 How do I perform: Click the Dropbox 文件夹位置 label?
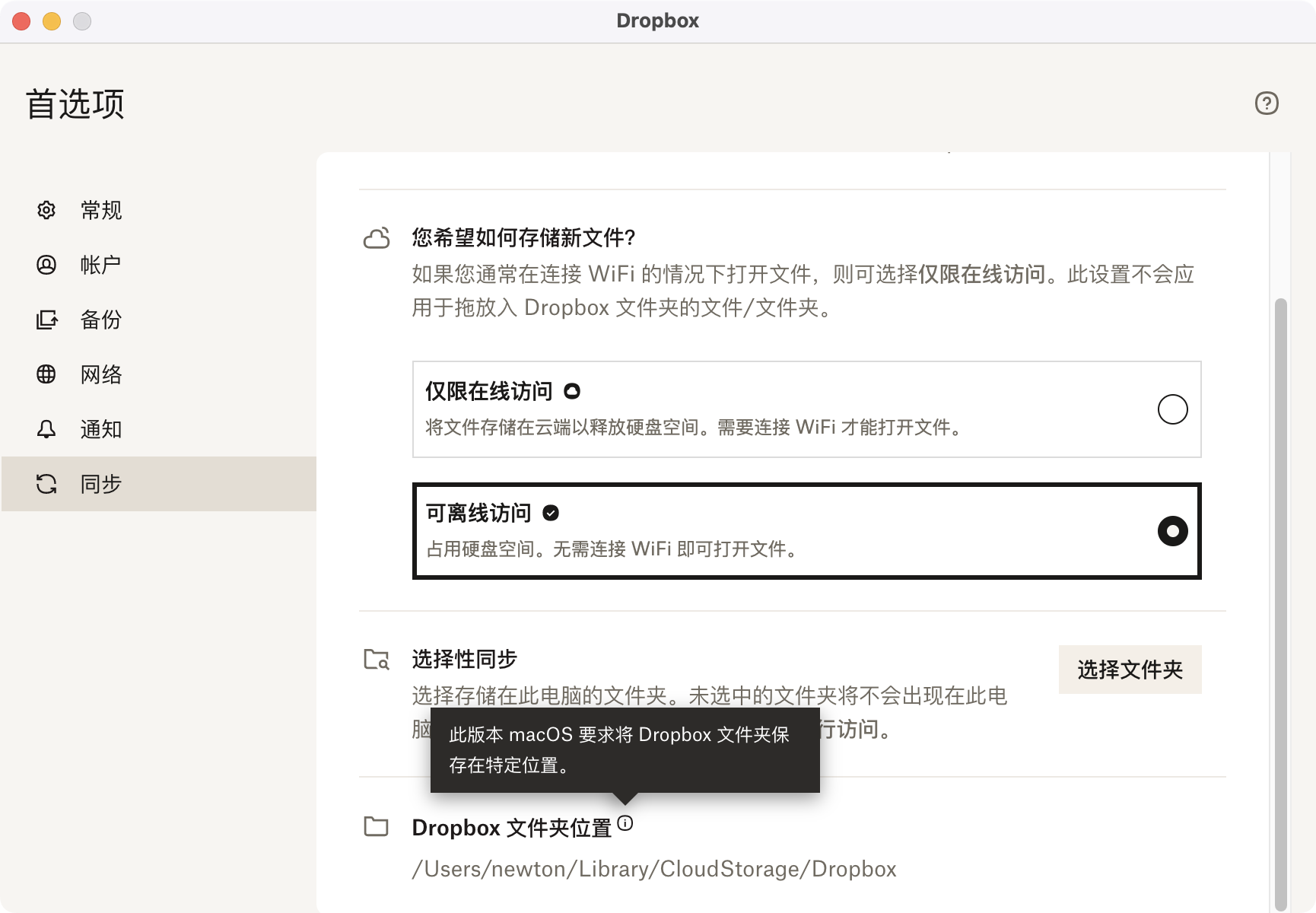point(511,828)
